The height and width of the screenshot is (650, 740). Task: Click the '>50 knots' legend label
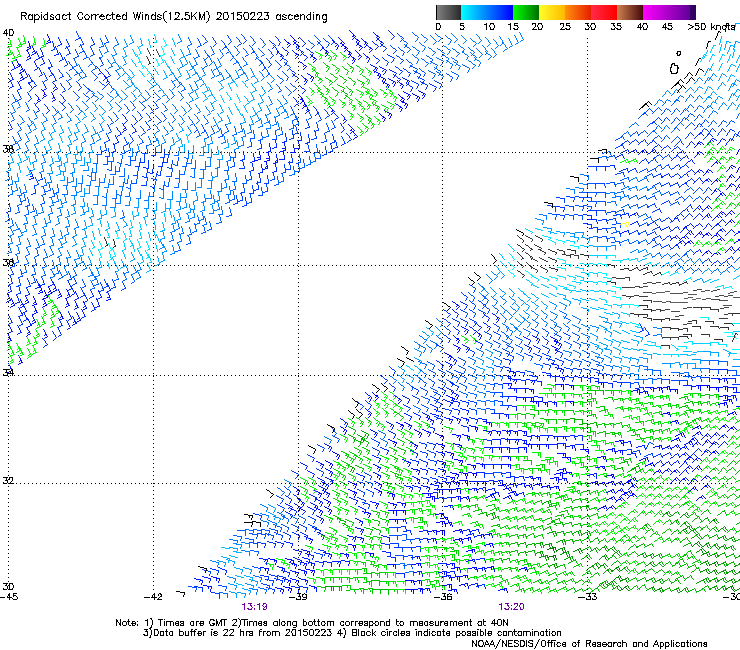pos(711,27)
